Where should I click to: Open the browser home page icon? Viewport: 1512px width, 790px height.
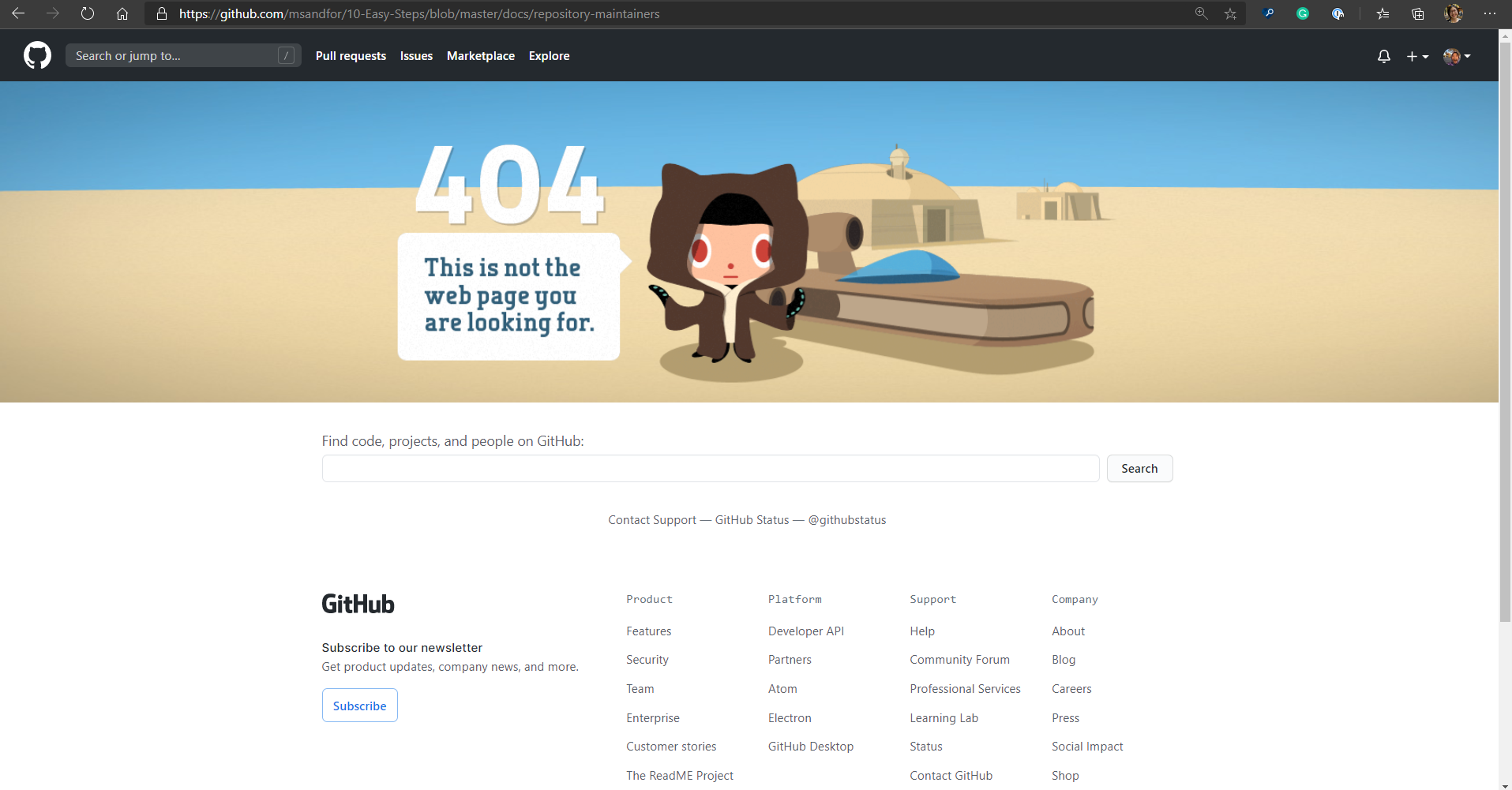tap(122, 13)
